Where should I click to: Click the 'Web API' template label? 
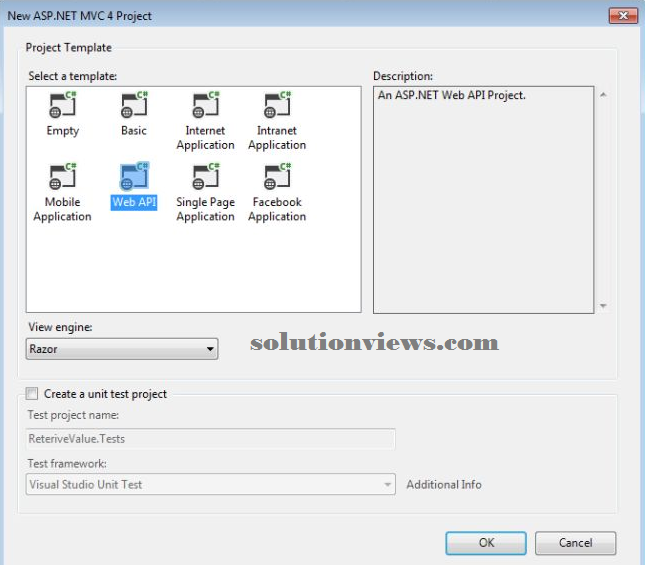point(134,202)
